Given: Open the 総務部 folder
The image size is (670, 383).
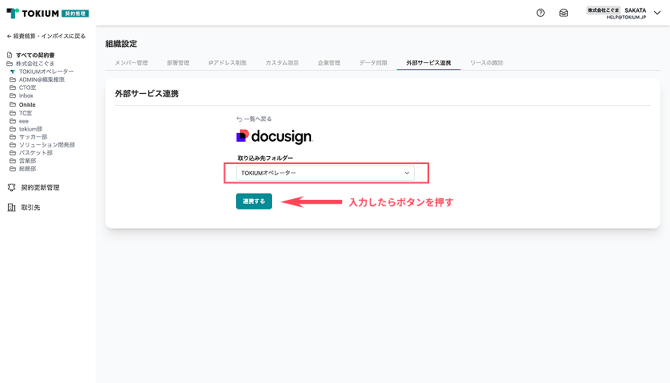Looking at the screenshot, I should click(27, 169).
